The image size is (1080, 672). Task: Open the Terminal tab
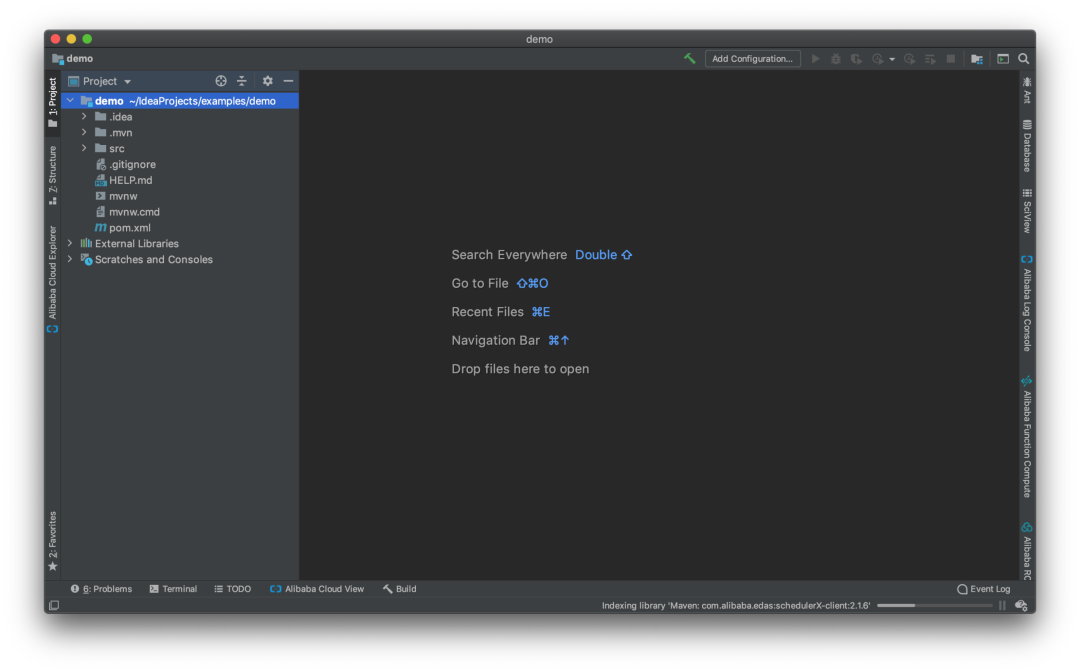[173, 589]
